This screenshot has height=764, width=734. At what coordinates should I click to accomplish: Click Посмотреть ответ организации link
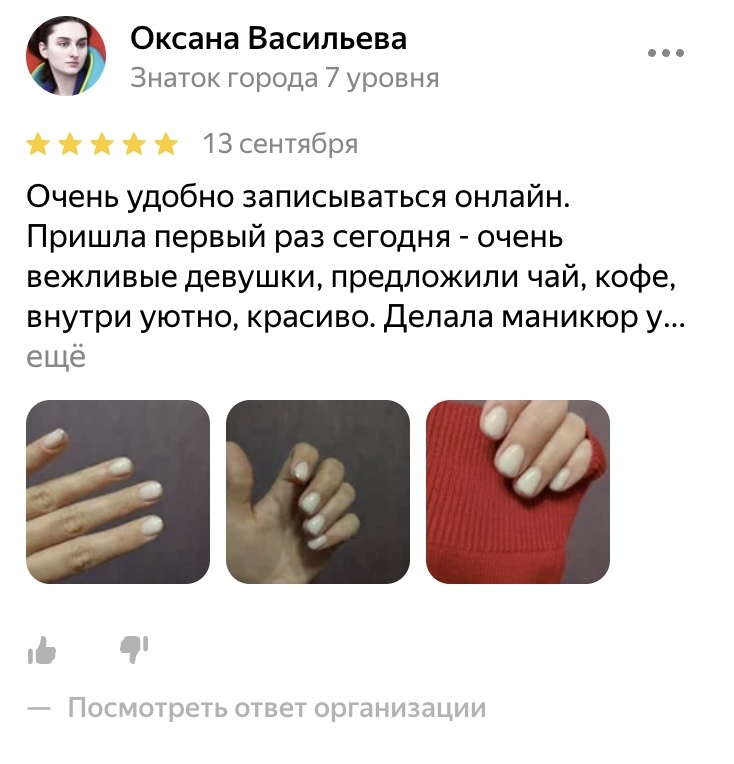click(x=277, y=708)
